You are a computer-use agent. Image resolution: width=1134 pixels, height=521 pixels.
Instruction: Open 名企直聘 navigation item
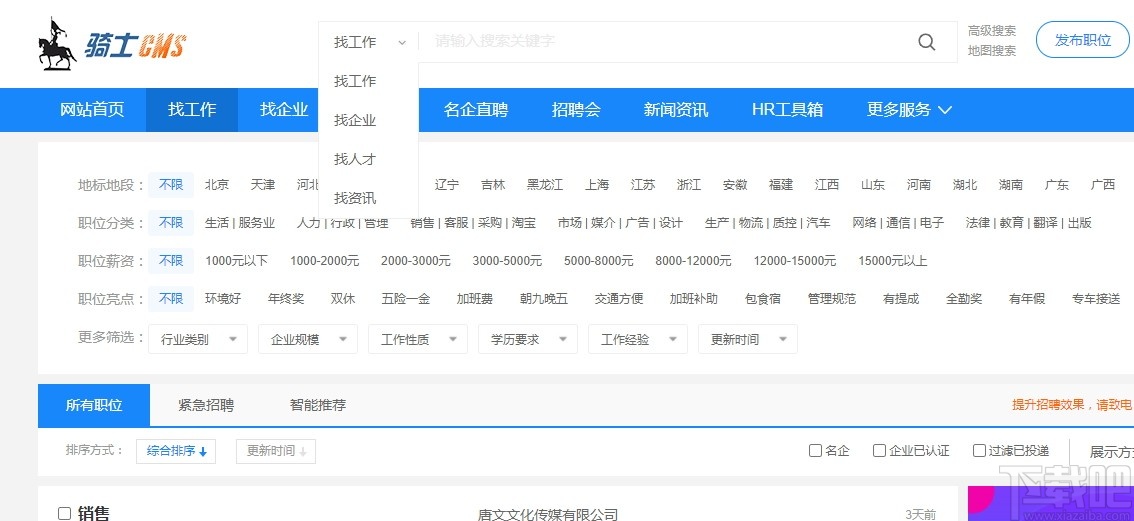[x=476, y=110]
